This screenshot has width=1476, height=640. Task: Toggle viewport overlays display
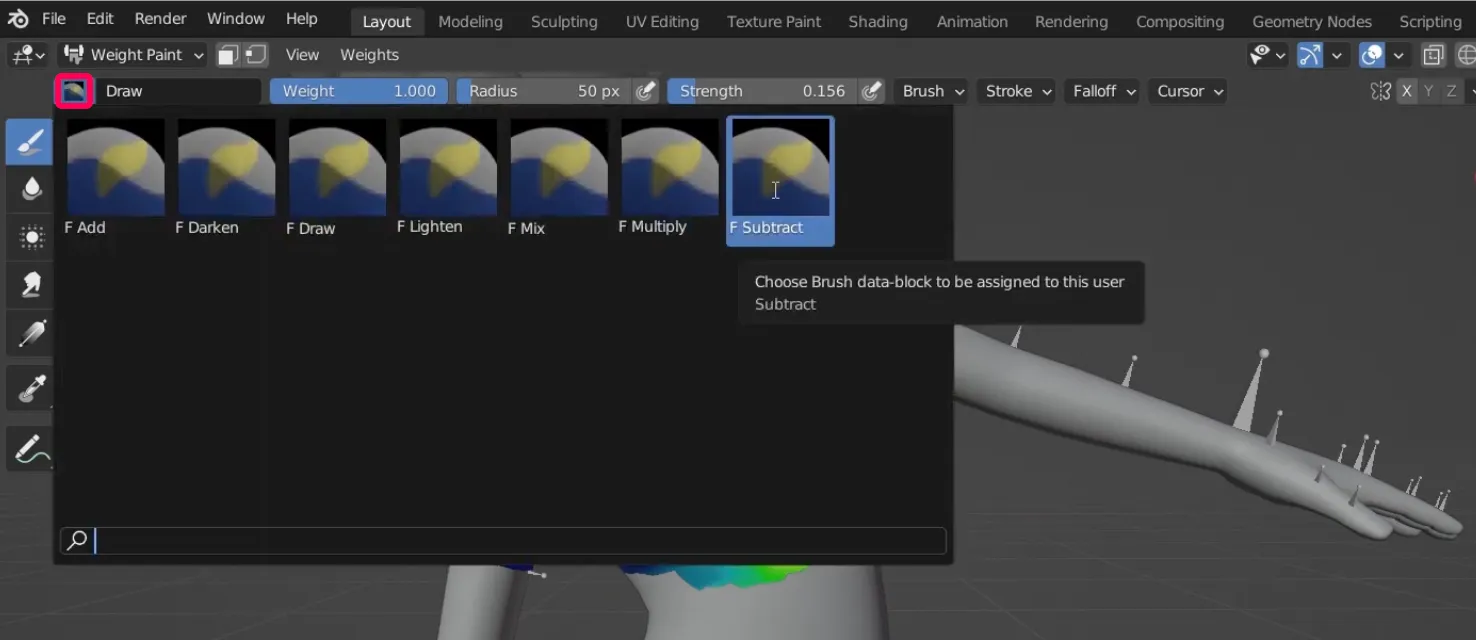(x=1372, y=55)
